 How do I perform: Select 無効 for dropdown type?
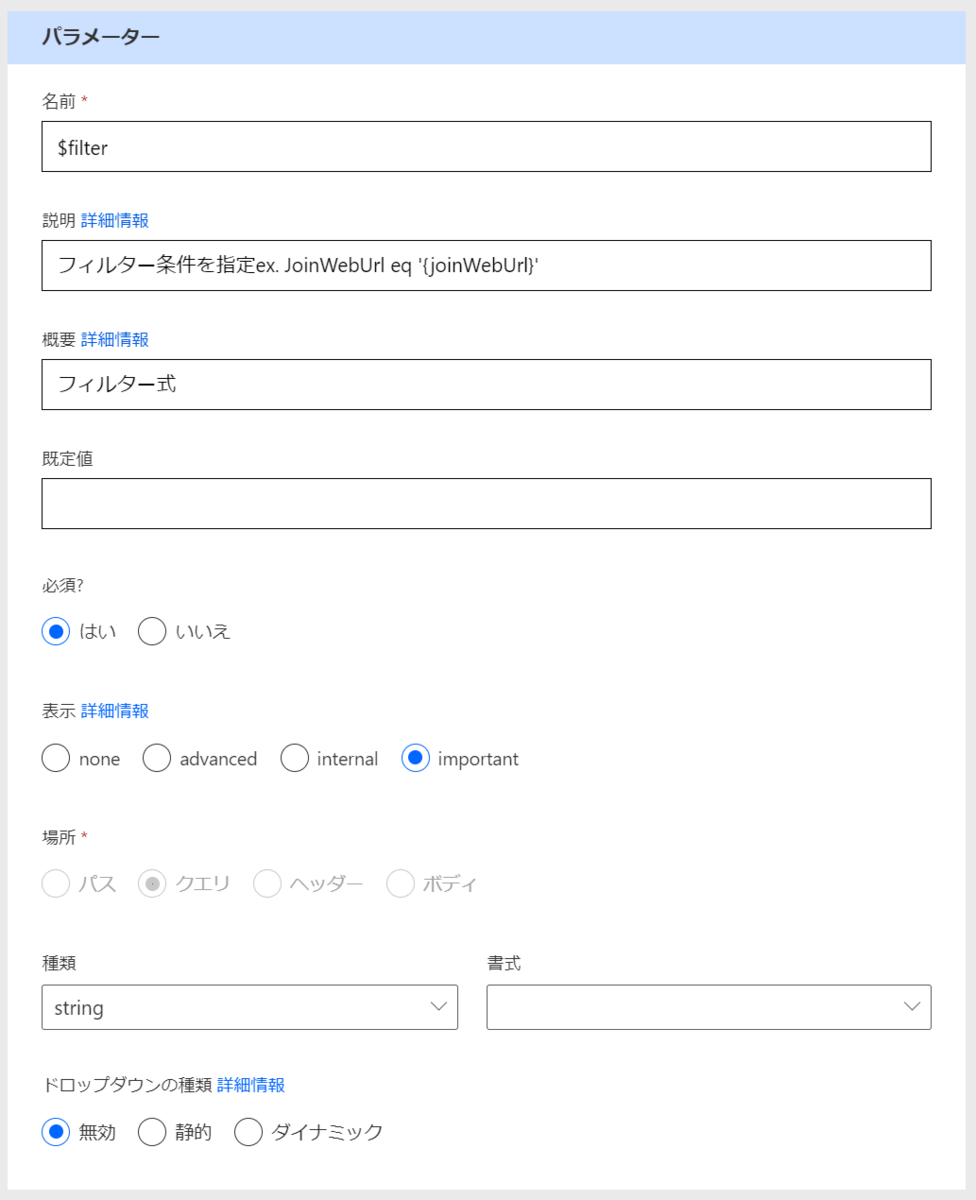[x=56, y=1132]
